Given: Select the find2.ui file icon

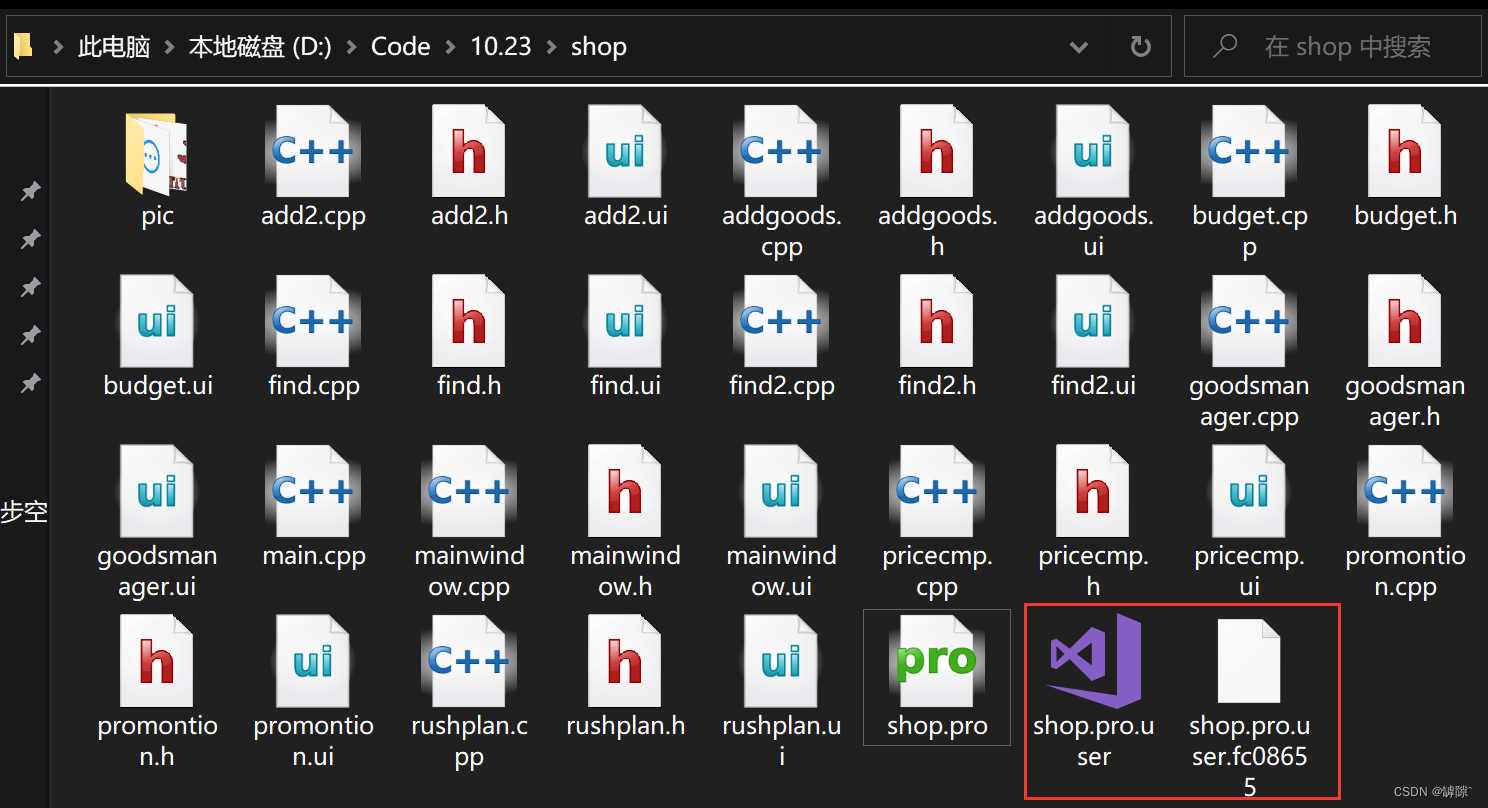Looking at the screenshot, I should point(1093,322).
